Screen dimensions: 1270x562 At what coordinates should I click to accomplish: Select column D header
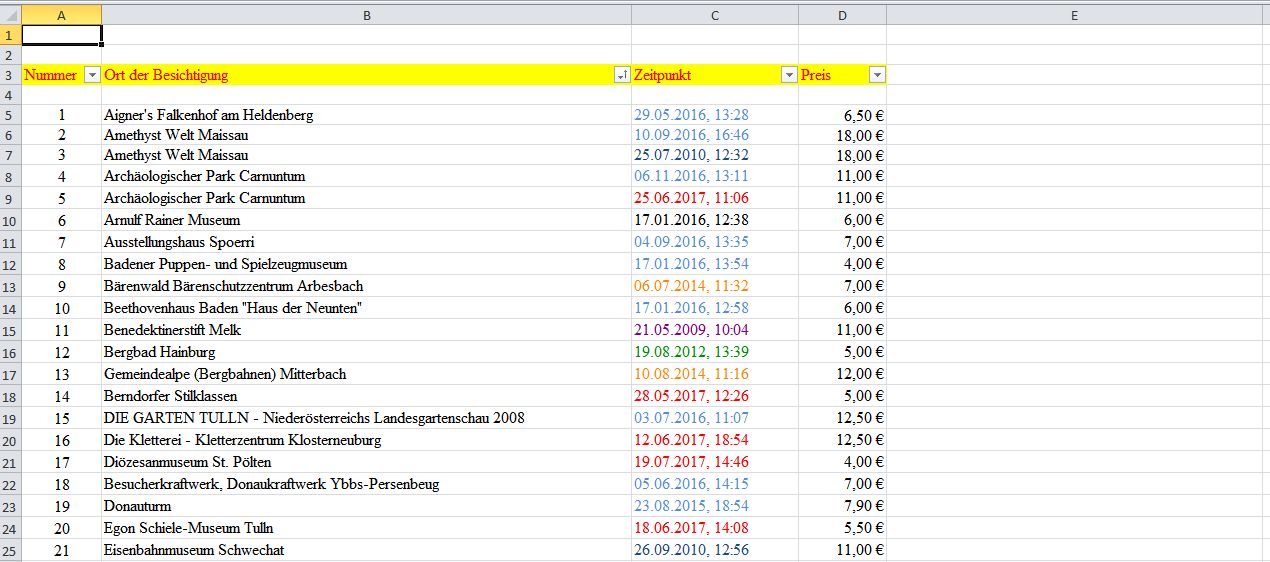coord(842,15)
